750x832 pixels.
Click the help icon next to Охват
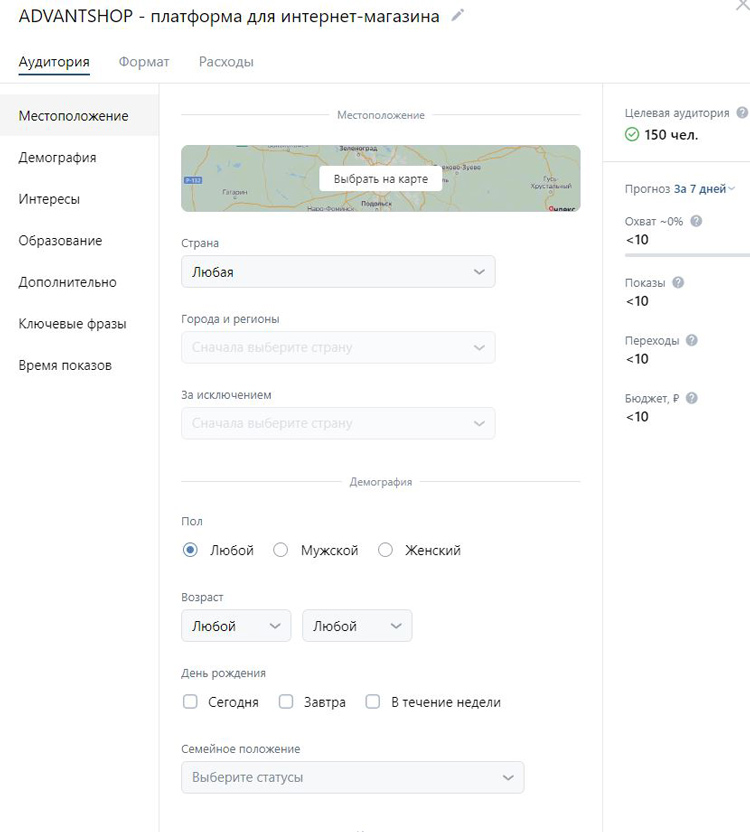click(696, 221)
